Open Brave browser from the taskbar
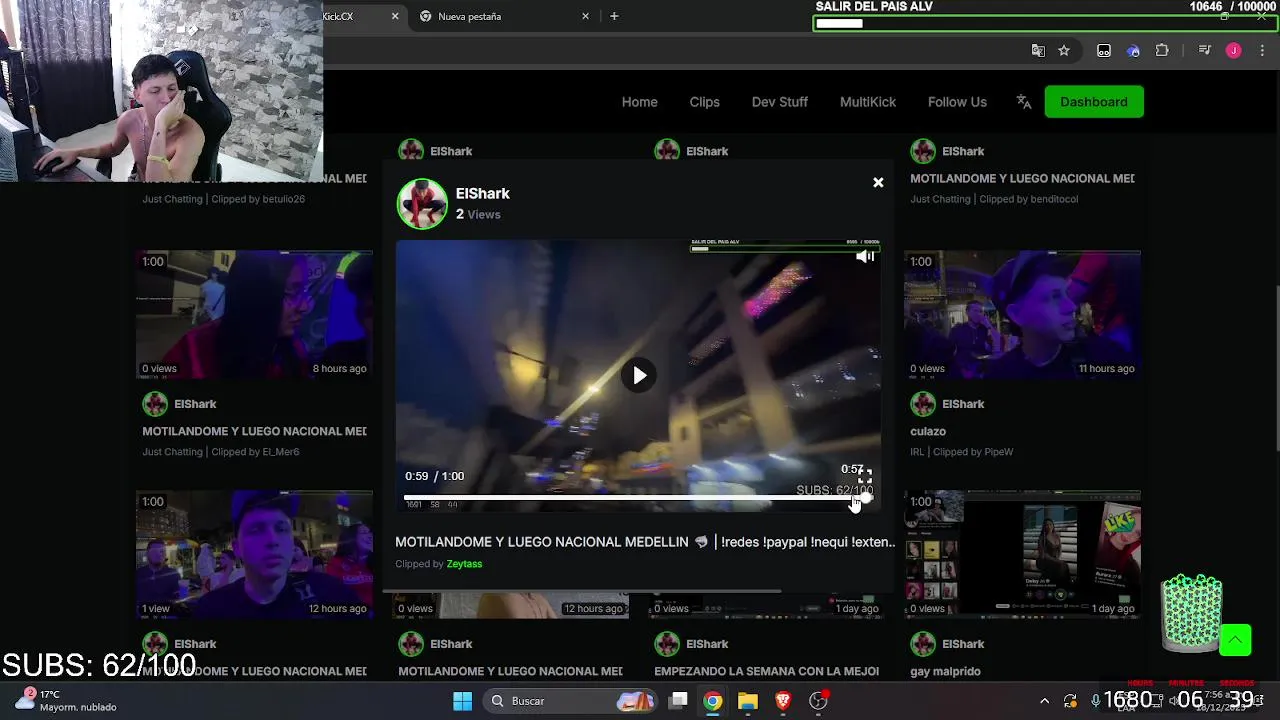The image size is (1280, 720). click(783, 701)
